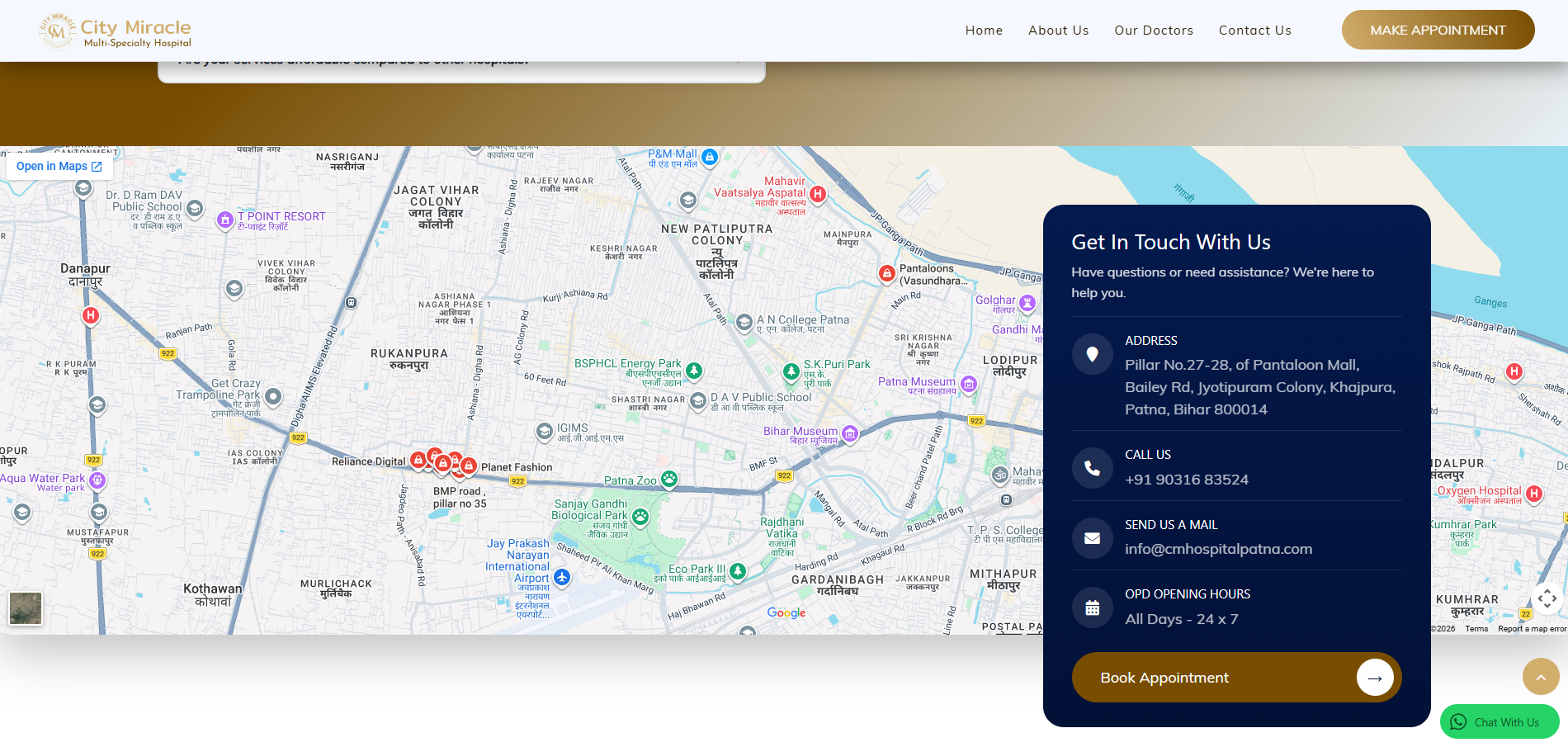Navigate to Contact Us
The width and height of the screenshot is (1568, 747).
click(1254, 31)
